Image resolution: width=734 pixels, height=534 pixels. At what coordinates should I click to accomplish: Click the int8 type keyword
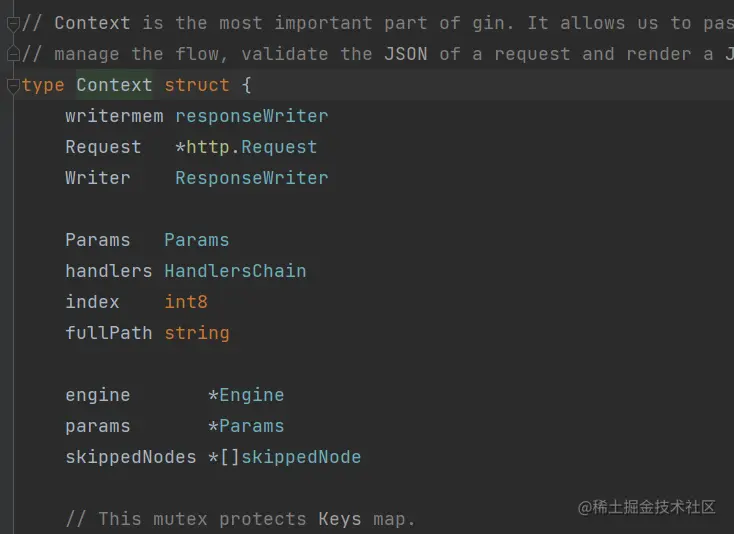coord(186,302)
